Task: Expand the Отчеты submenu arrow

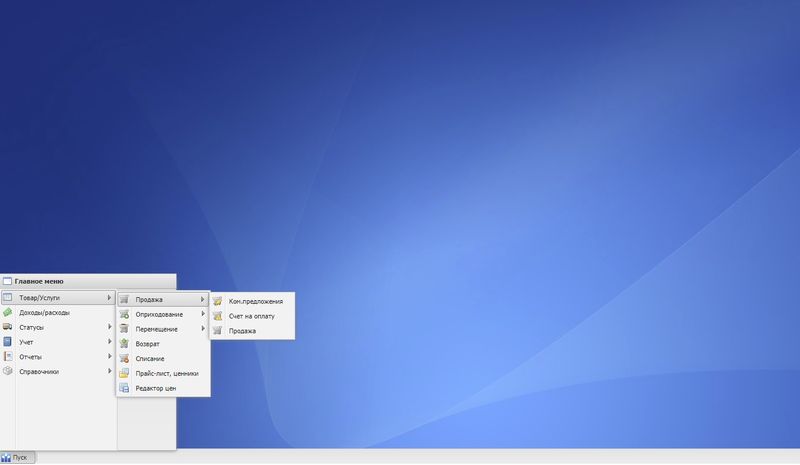Action: pyautogui.click(x=109, y=356)
